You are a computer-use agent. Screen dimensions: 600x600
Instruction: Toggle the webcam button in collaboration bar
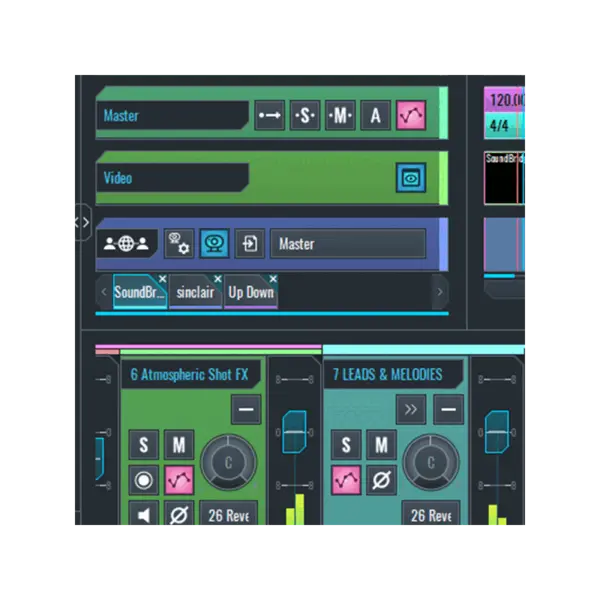pyautogui.click(x=215, y=243)
